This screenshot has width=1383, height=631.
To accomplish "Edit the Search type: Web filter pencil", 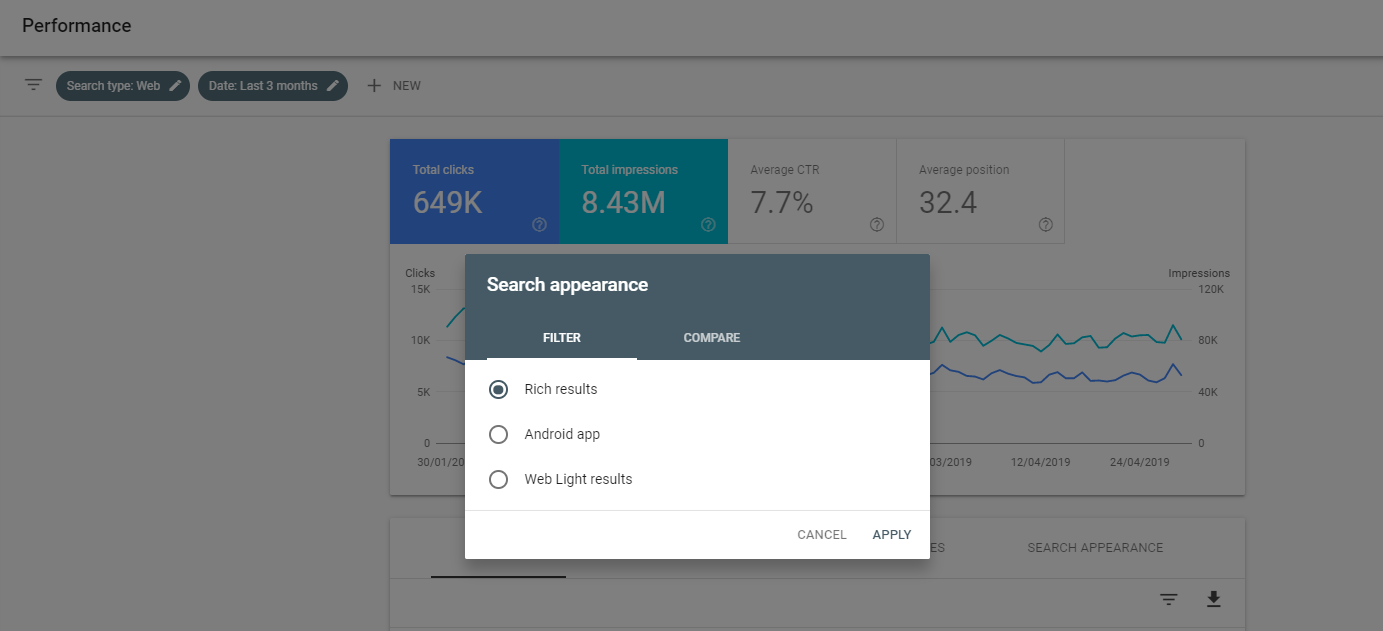I will (176, 86).
